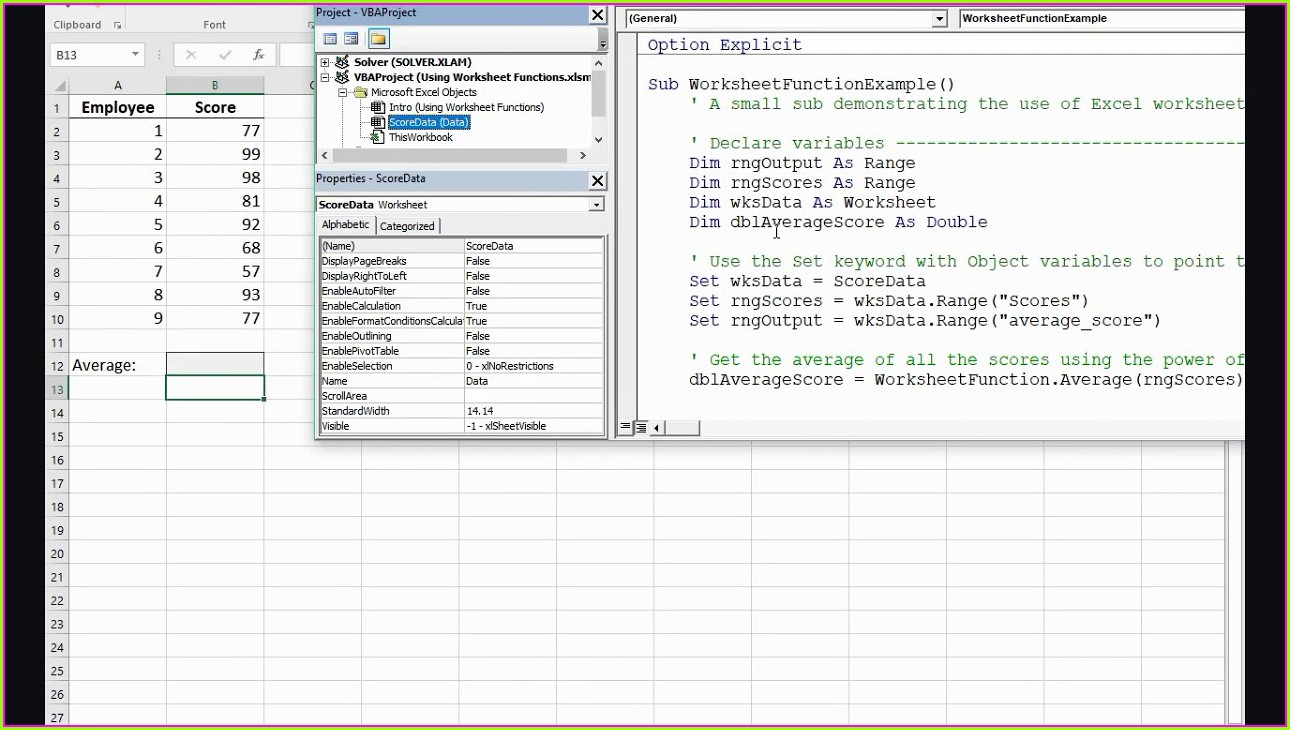
Task: Click the Name property value Data
Action: click(533, 381)
